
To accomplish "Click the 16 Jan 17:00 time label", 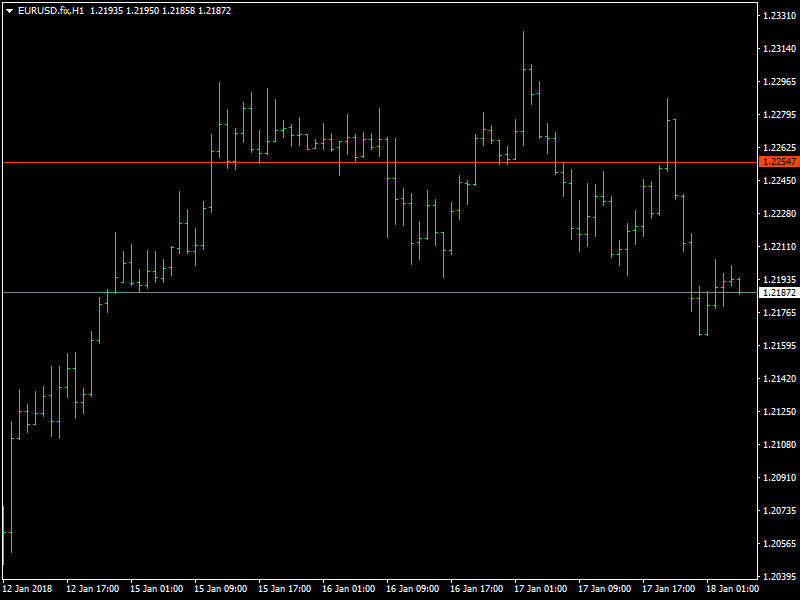I will pos(477,589).
